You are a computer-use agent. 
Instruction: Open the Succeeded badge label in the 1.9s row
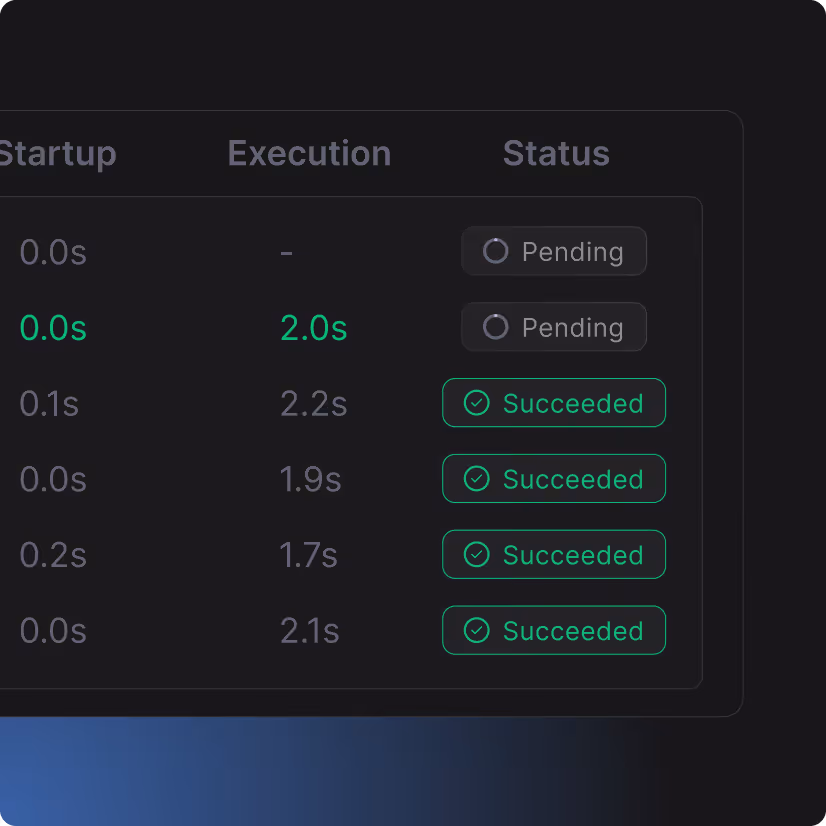click(x=573, y=479)
